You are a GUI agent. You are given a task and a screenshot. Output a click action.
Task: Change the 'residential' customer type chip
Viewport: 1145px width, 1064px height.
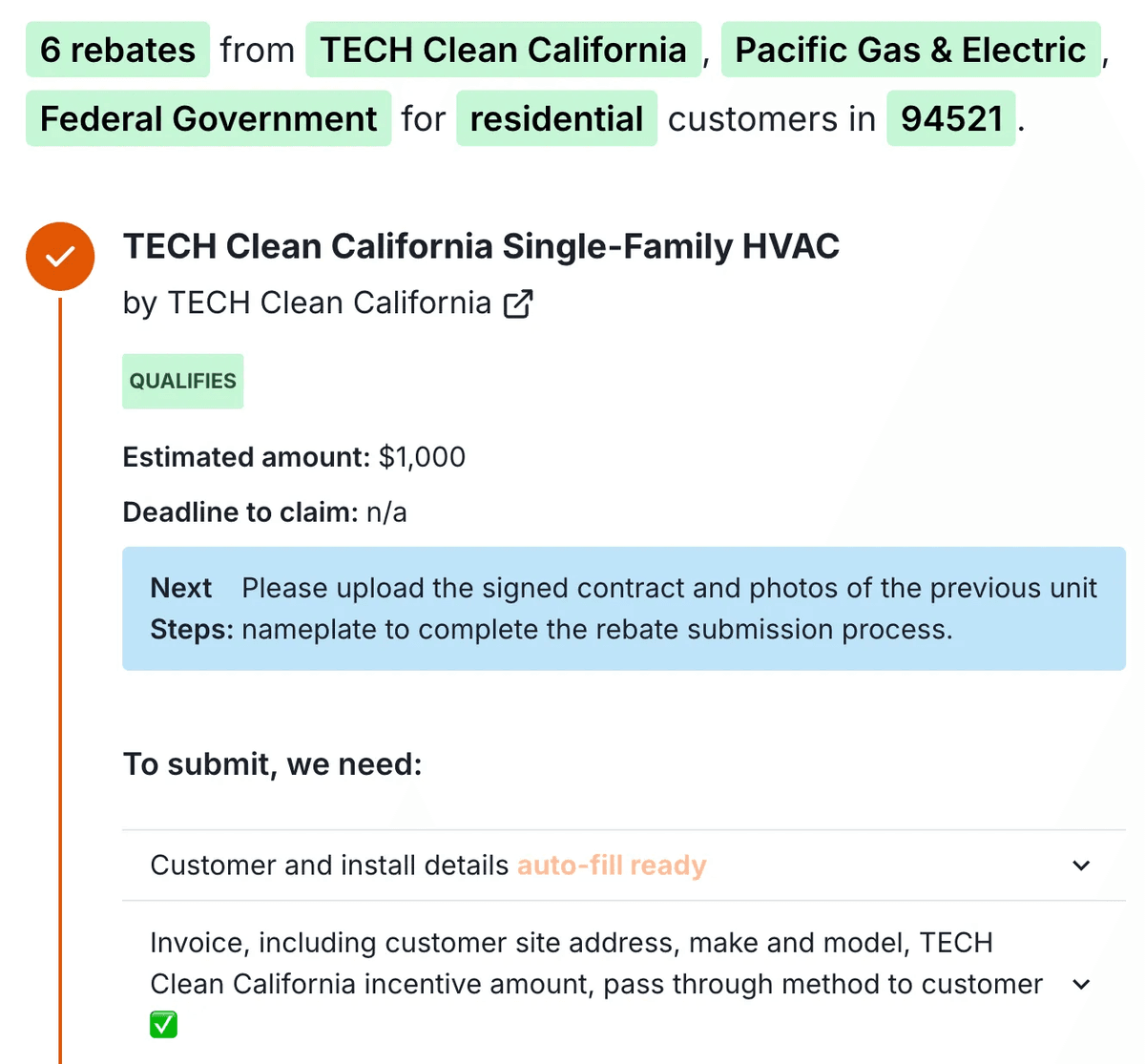(556, 119)
